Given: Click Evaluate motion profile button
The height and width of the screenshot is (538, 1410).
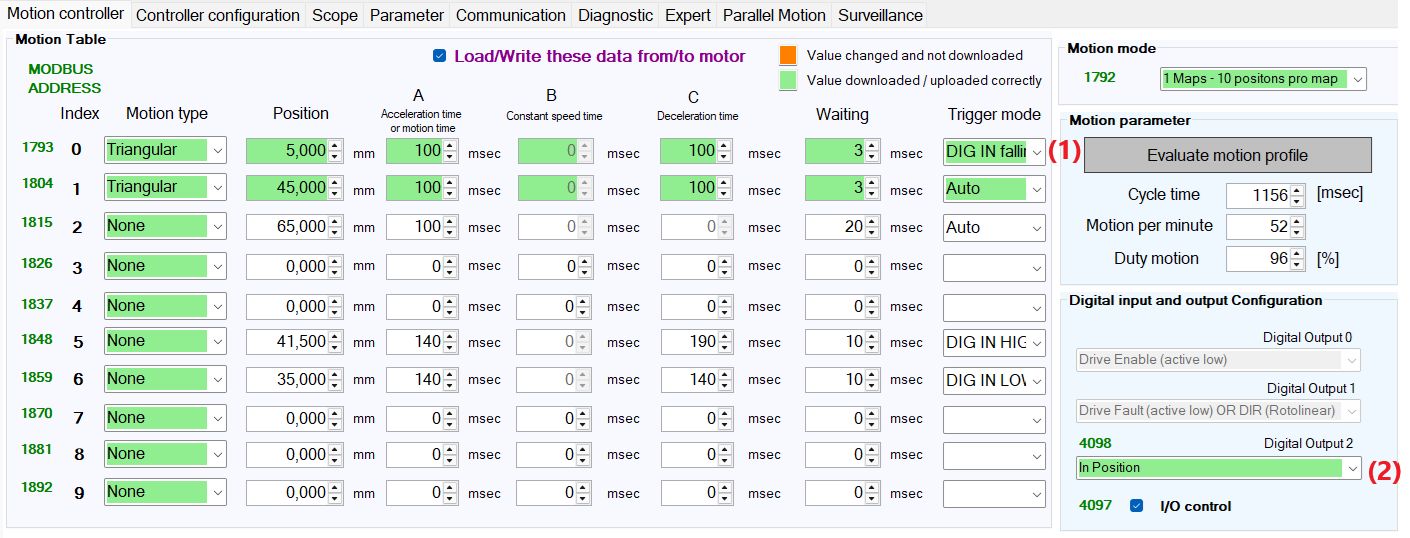Looking at the screenshot, I should tap(1227, 155).
